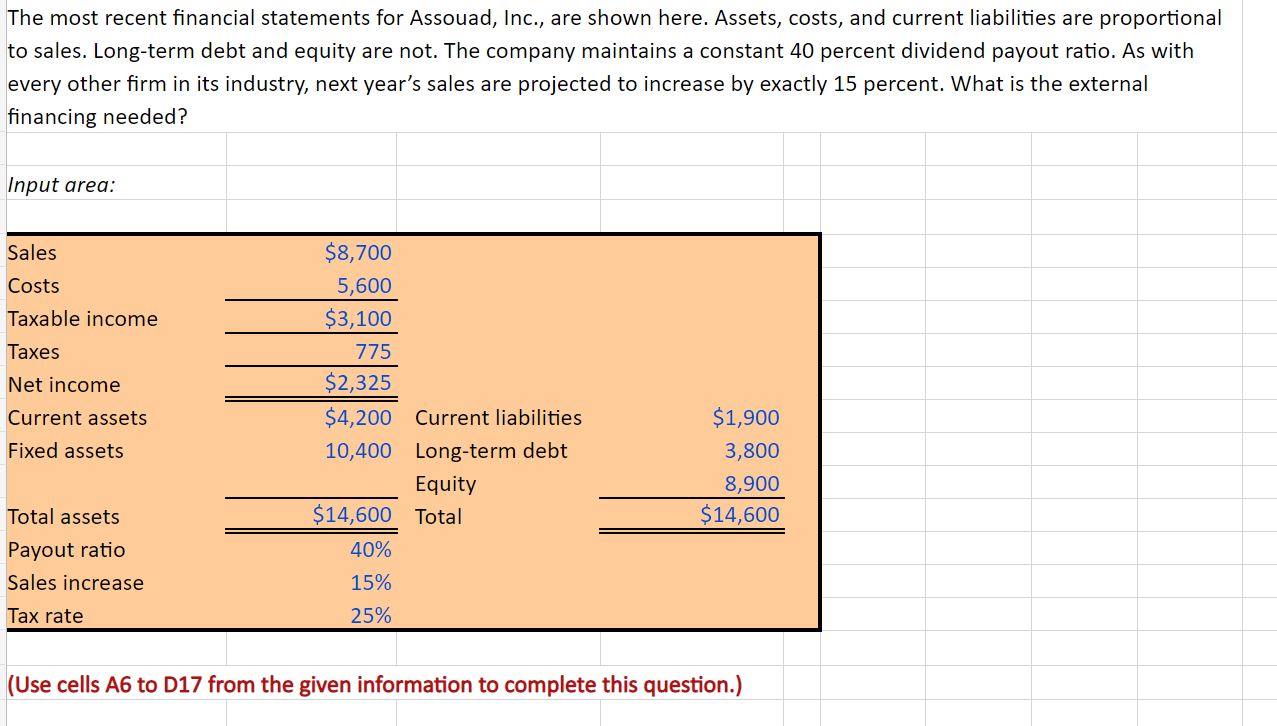Image resolution: width=1277 pixels, height=726 pixels.
Task: Select the Current liabilities label
Action: tap(498, 417)
